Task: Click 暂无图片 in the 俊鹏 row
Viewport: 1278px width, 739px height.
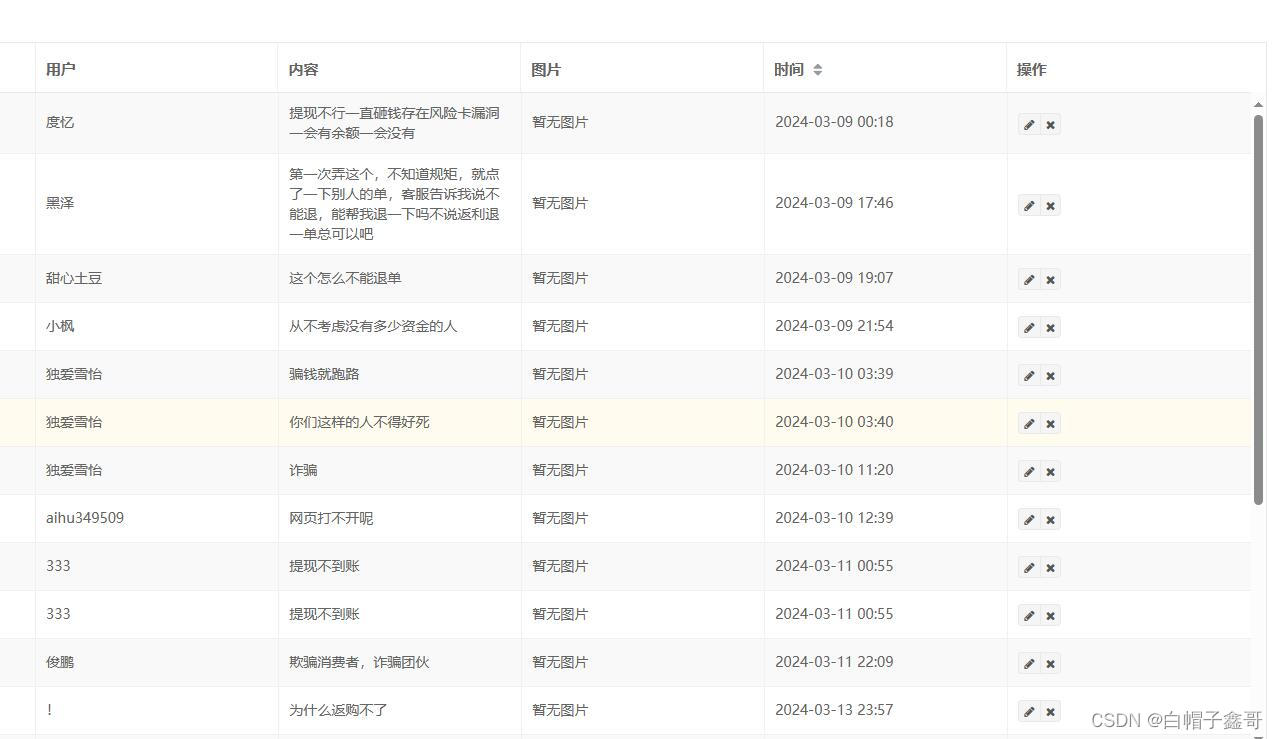Action: [x=560, y=662]
